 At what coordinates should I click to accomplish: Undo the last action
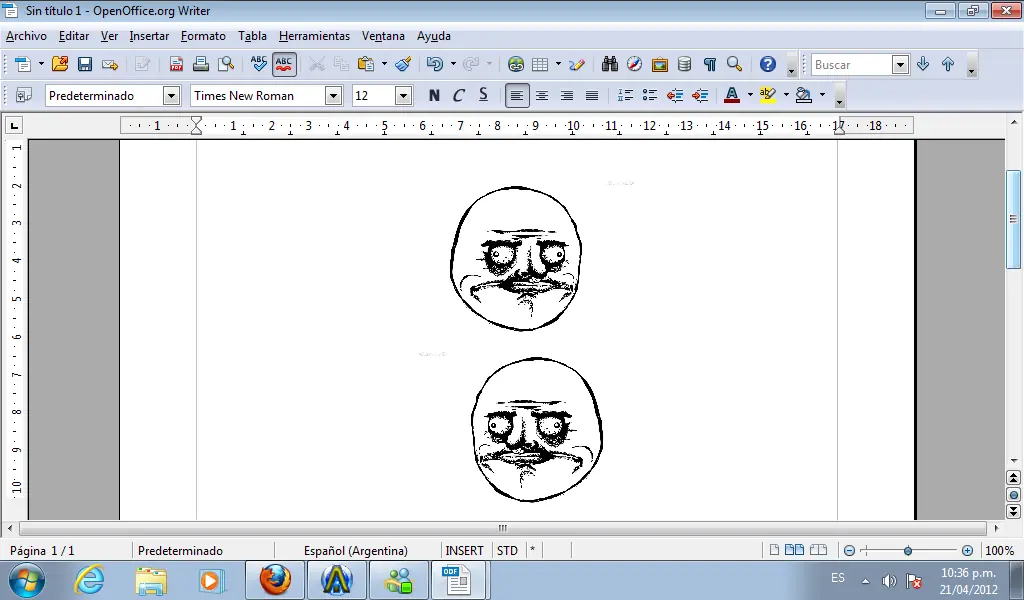pos(434,64)
